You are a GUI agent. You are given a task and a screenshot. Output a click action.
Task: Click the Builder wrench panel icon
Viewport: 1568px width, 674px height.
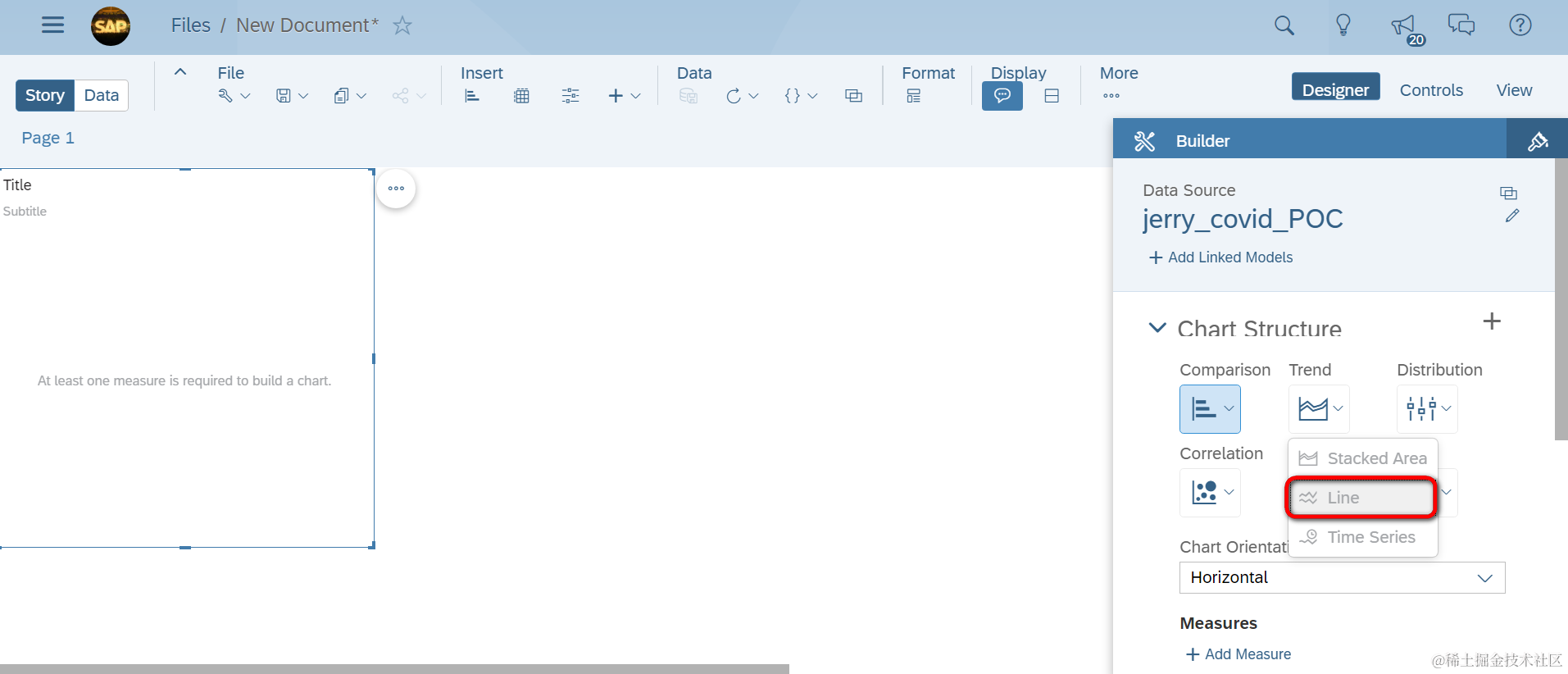pyautogui.click(x=1144, y=141)
